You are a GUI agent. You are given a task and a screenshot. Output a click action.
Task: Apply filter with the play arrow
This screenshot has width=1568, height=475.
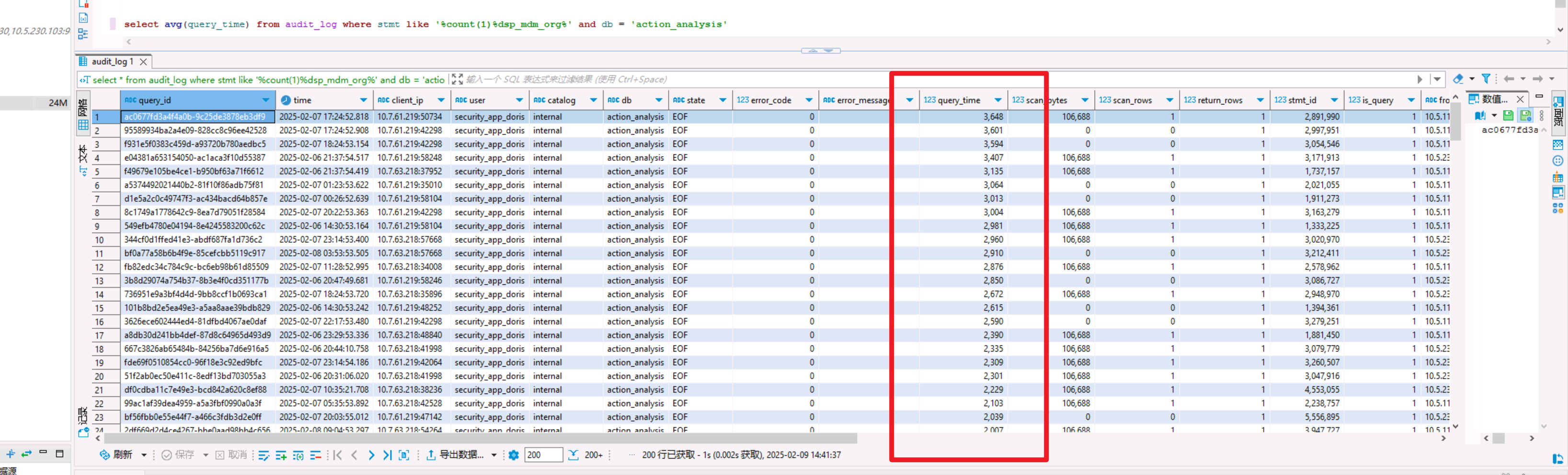1419,79
